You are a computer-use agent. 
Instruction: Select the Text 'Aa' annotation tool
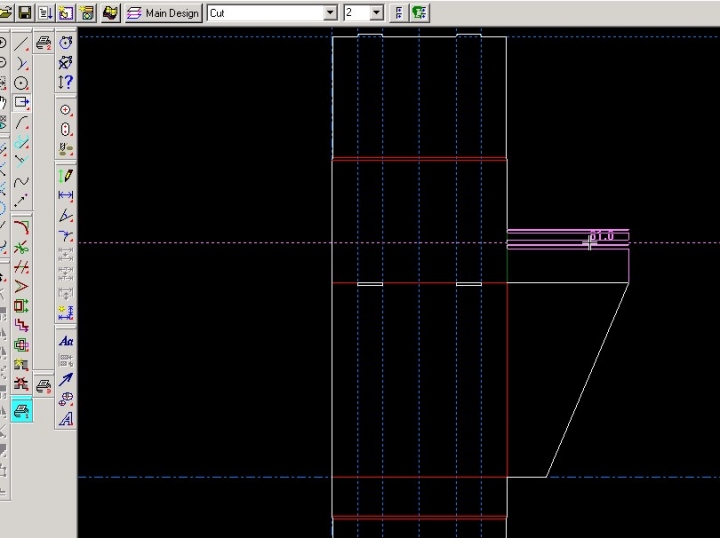click(66, 341)
